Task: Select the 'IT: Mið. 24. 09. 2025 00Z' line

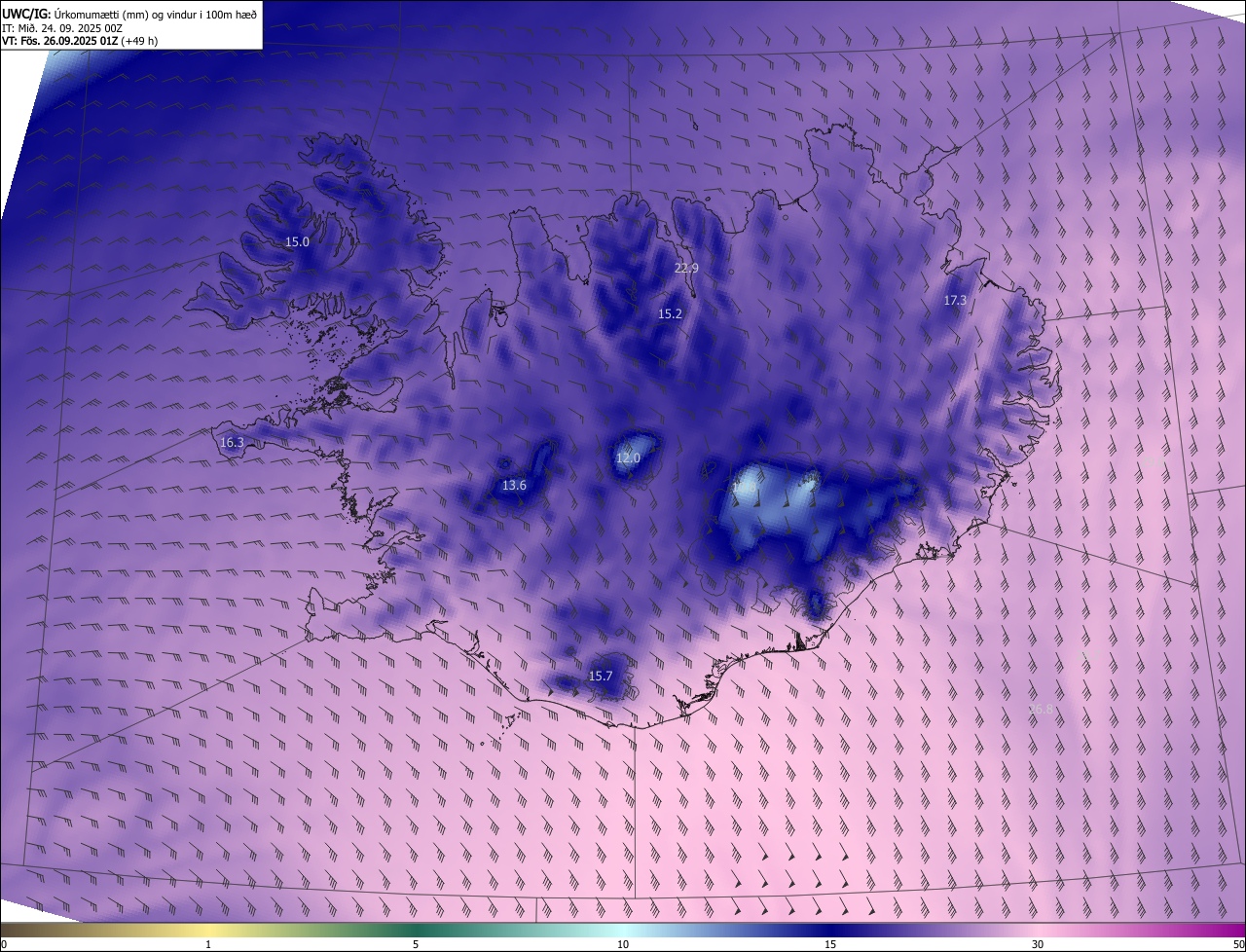Action: [x=62, y=27]
